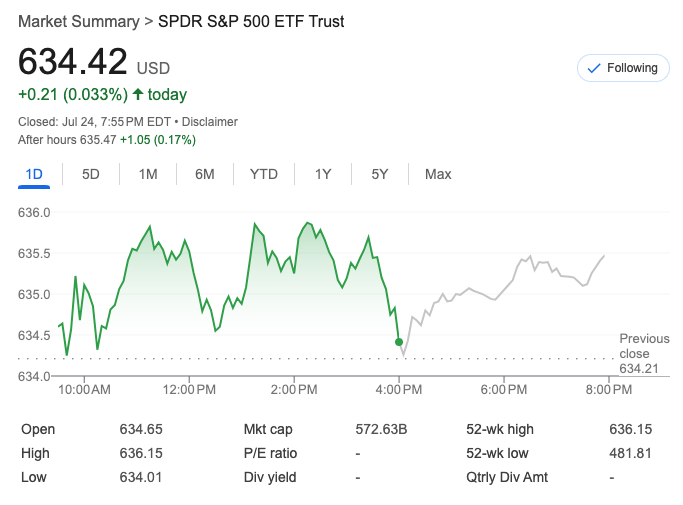Click the SPDR S&P 500 ETF Trust title
This screenshot has width=683, height=505.
coord(251,21)
